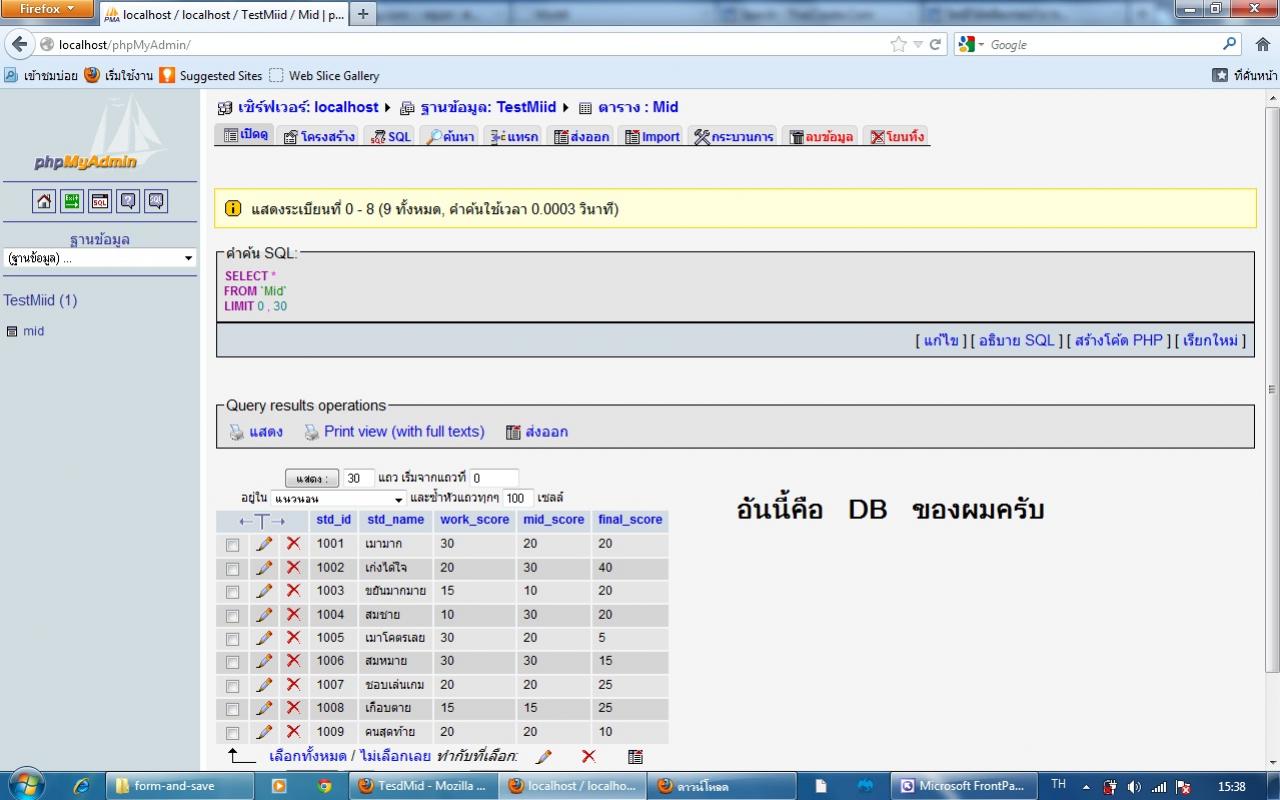Delete row 1007 with red X icon
This screenshot has width=1280, height=800.
click(x=293, y=685)
